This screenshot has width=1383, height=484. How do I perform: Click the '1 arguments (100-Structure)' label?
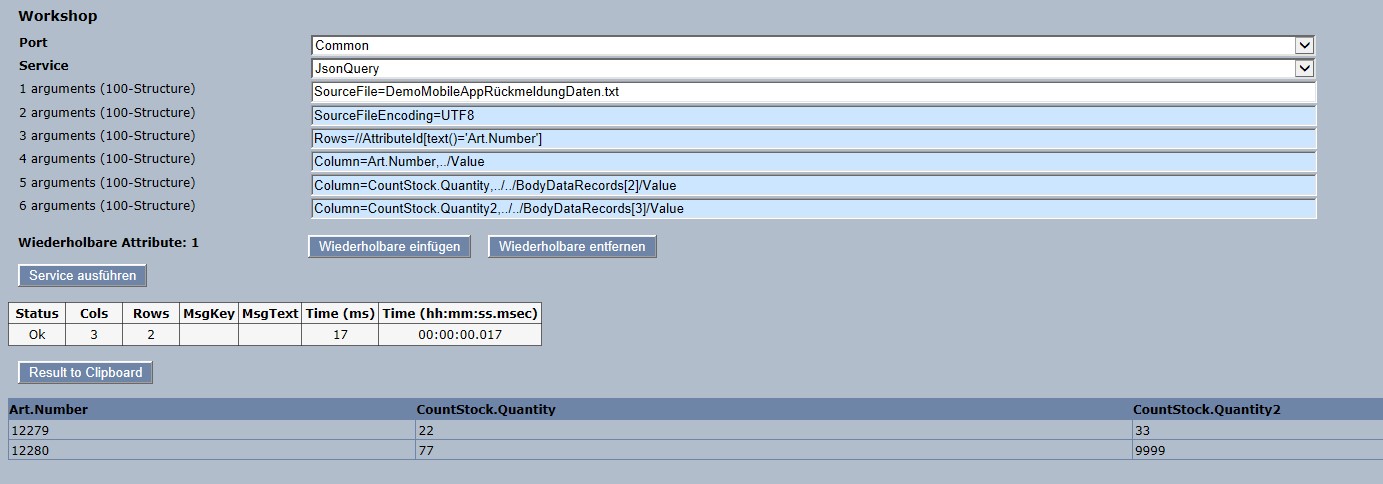pos(107,89)
